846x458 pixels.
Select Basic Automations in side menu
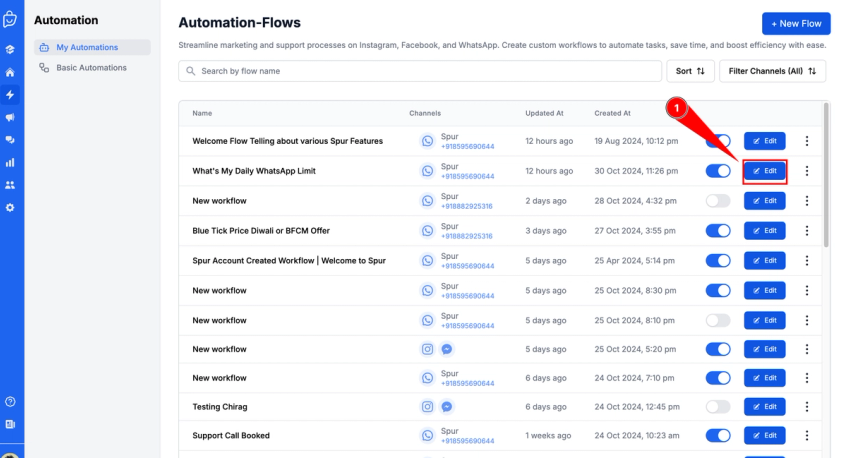pos(92,67)
